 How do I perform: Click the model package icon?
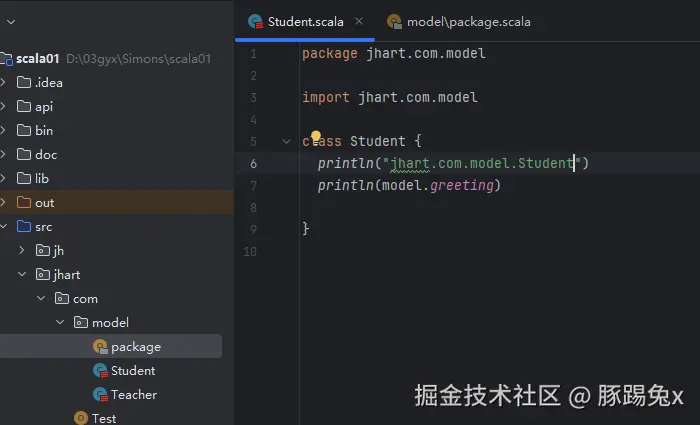click(81, 322)
